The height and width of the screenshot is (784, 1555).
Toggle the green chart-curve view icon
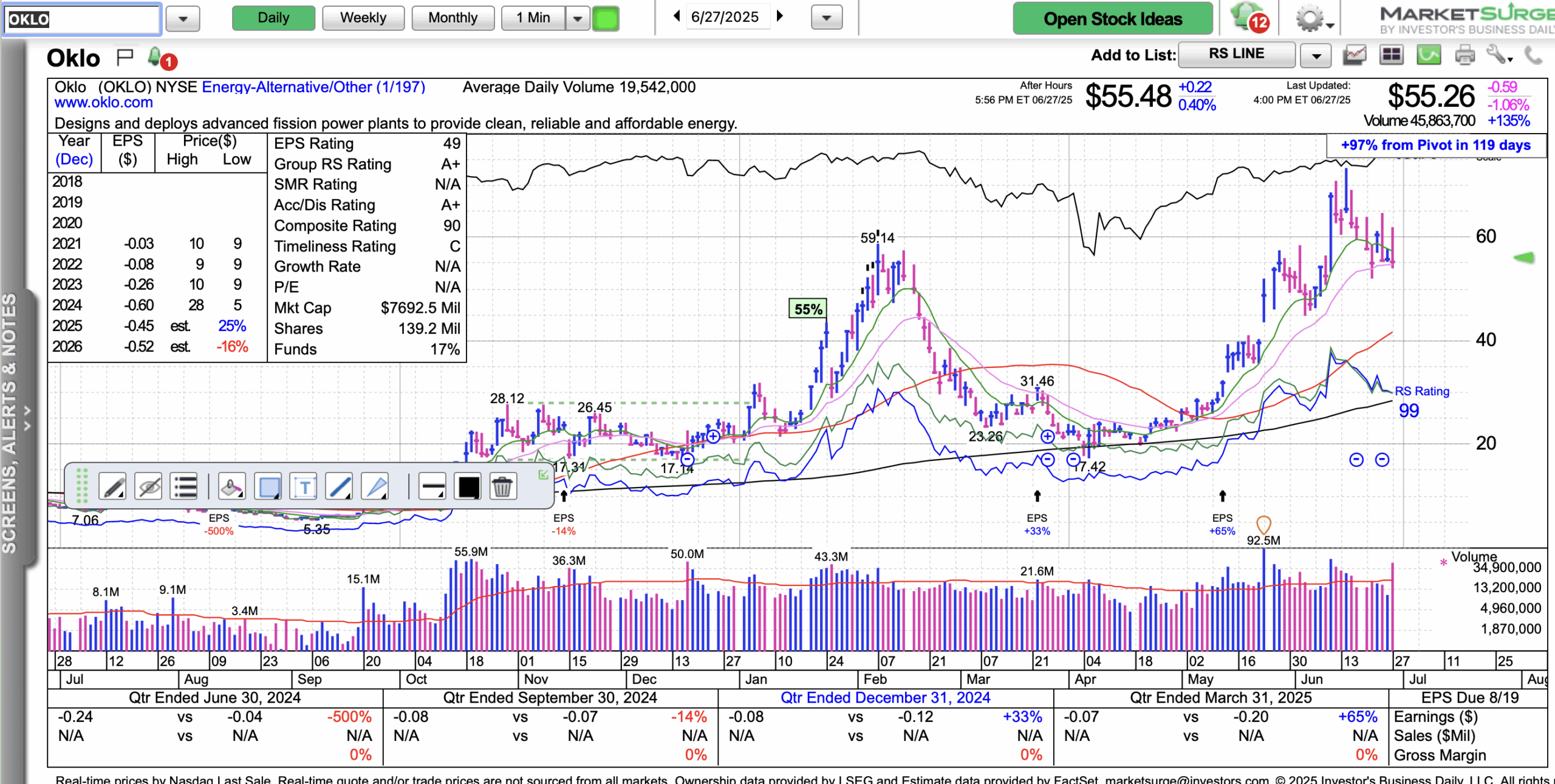1429,56
